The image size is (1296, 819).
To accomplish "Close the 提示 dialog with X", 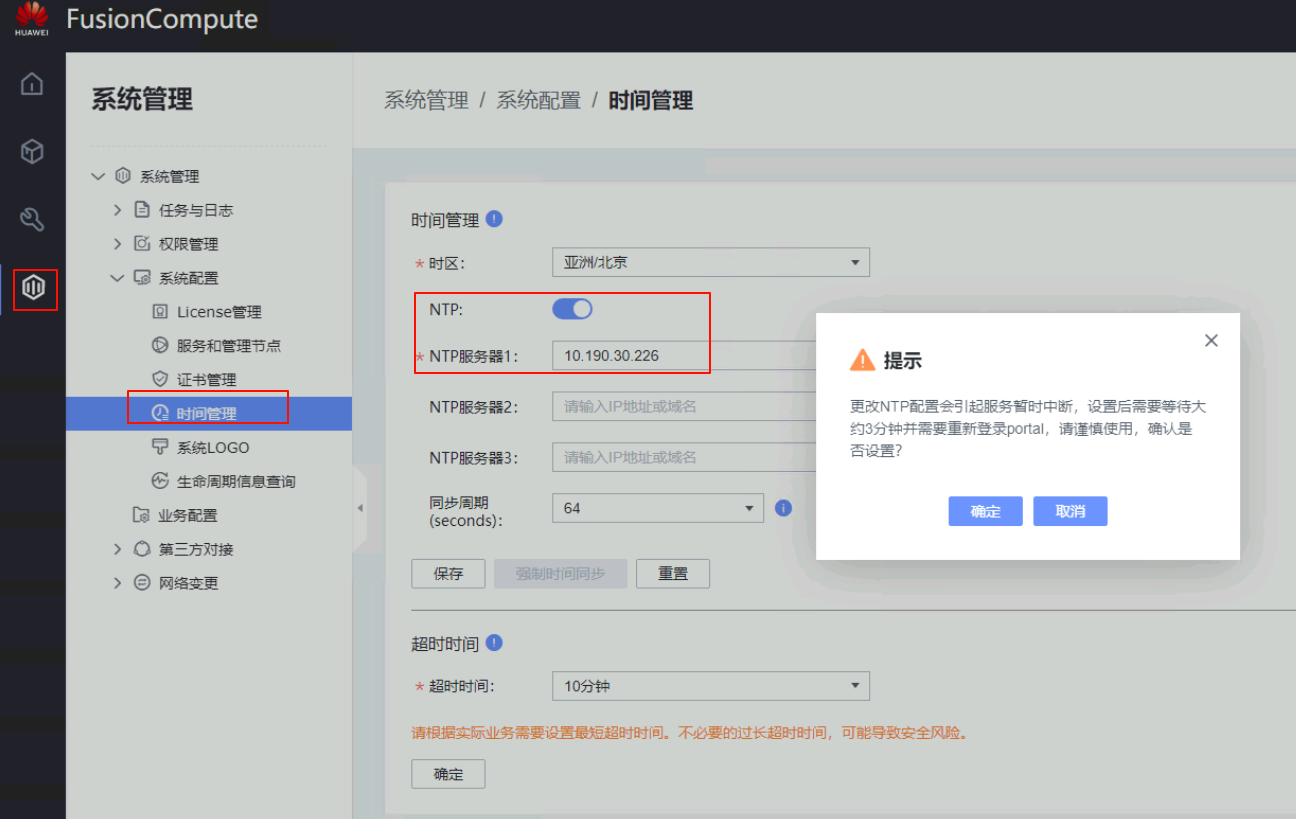I will pos(1211,341).
